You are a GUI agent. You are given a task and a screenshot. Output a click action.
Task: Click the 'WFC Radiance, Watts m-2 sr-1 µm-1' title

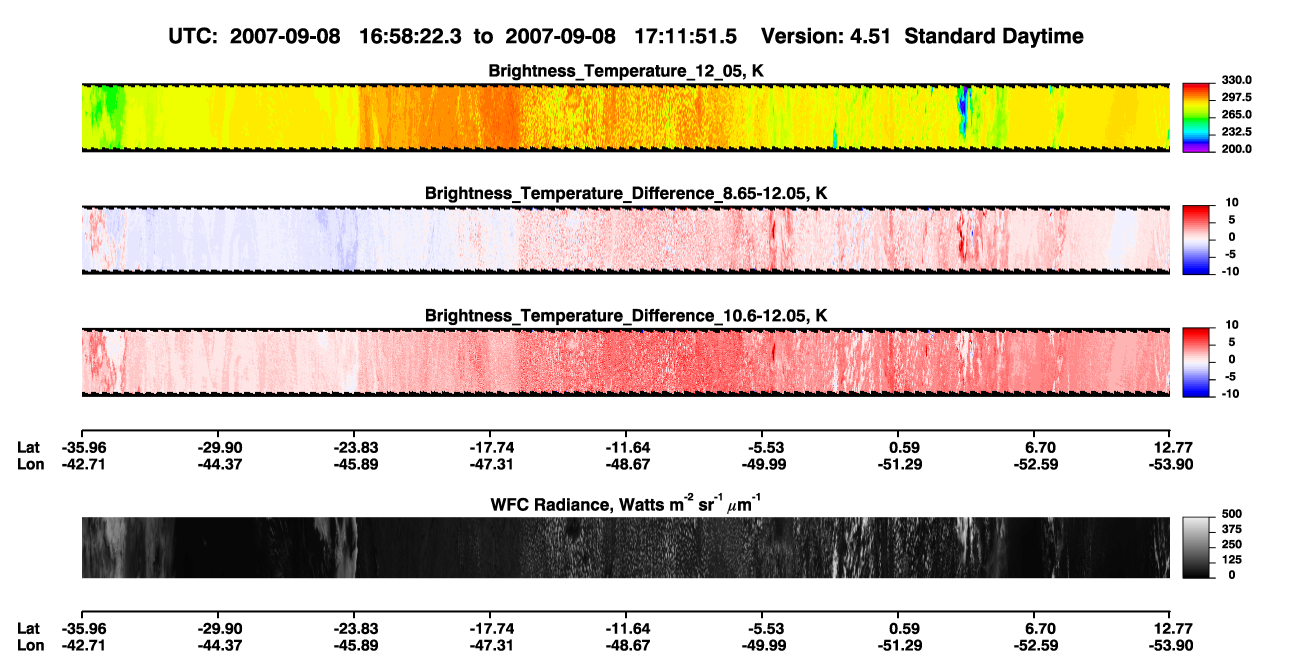click(x=626, y=503)
